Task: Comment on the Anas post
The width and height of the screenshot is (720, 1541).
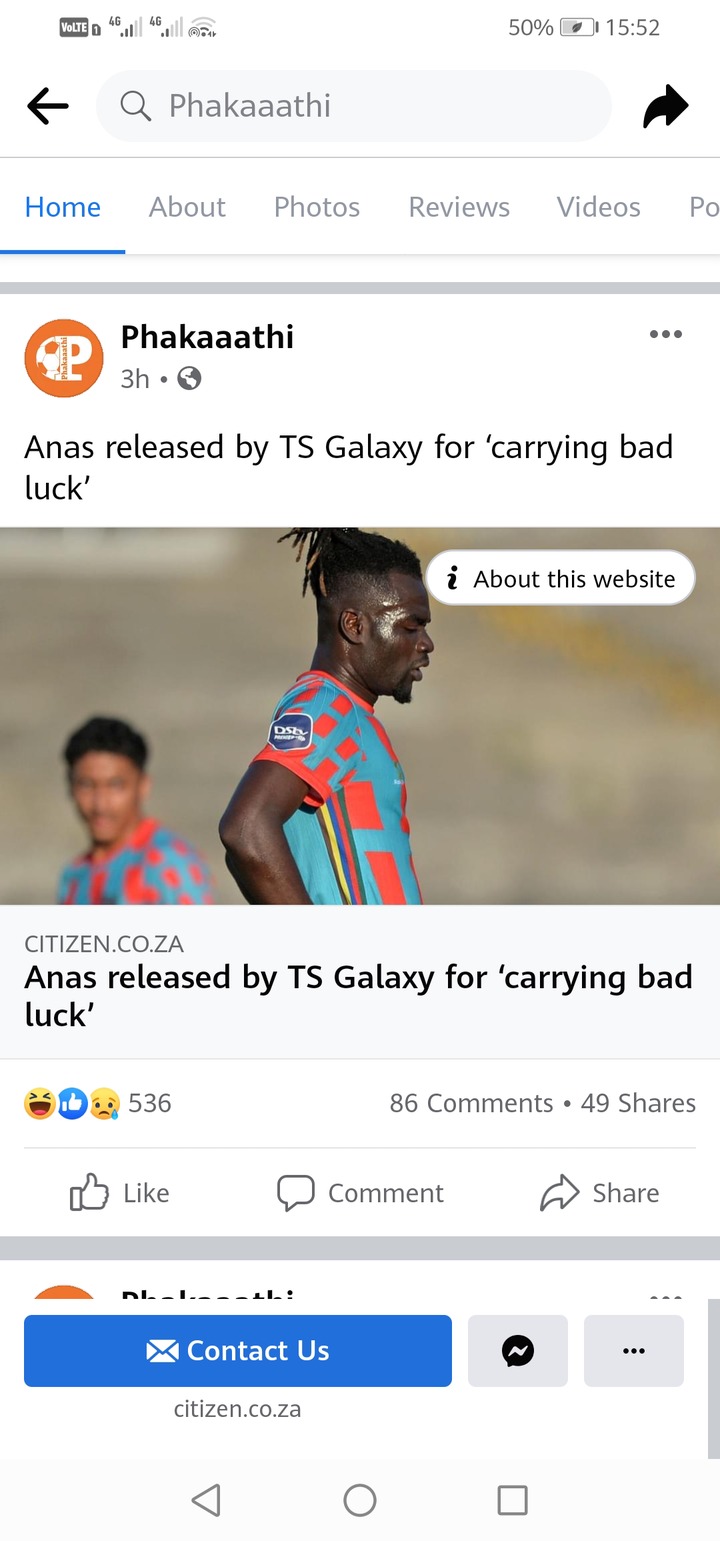Action: pos(360,1192)
